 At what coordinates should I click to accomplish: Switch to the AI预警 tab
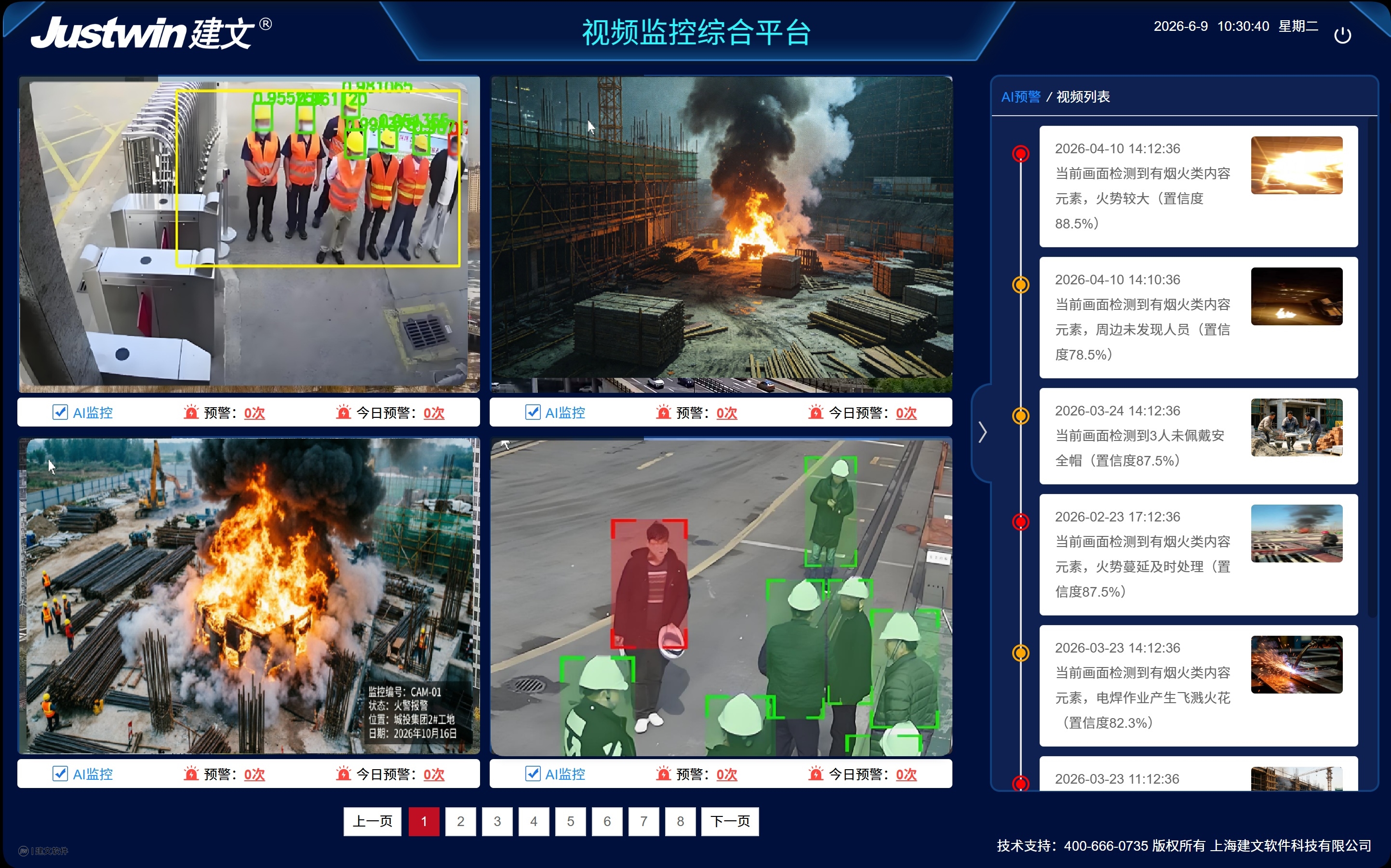[x=1021, y=96]
